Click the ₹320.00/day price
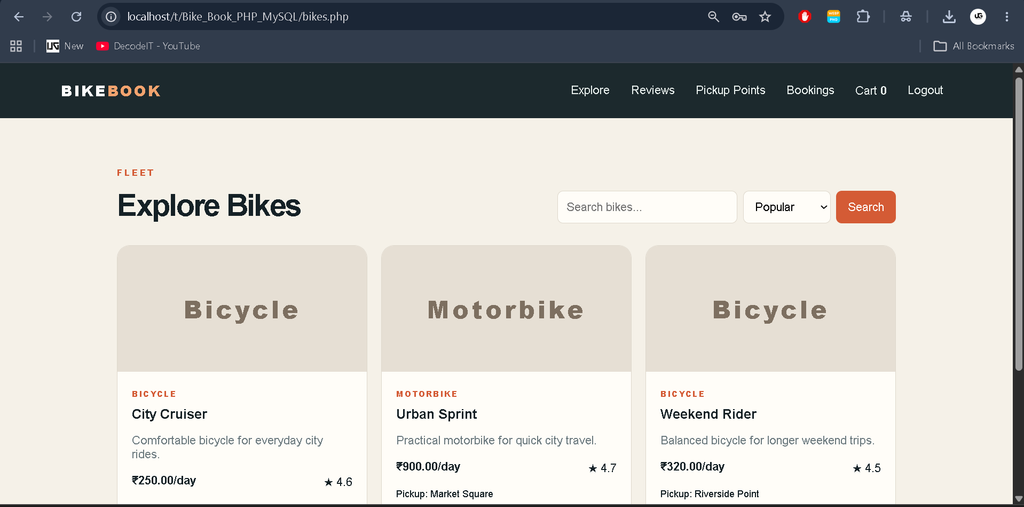1024x507 pixels. [x=692, y=466]
